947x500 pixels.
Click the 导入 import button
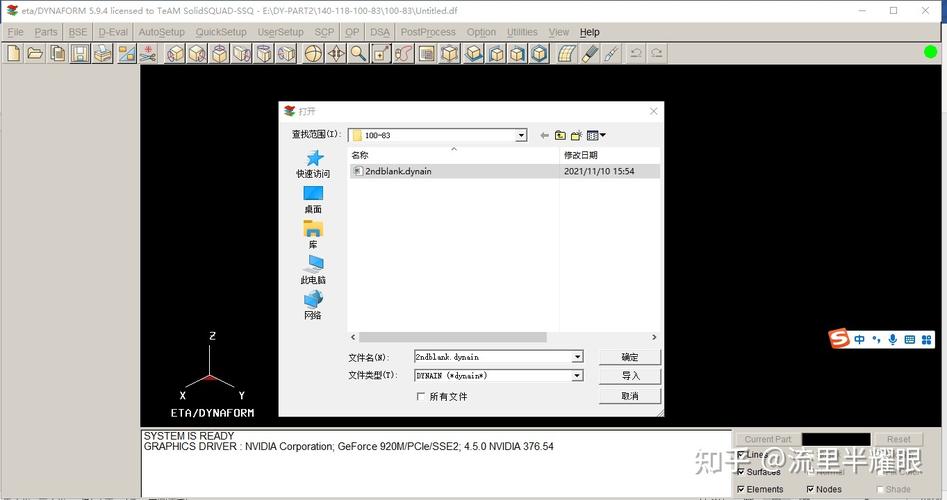coord(630,376)
